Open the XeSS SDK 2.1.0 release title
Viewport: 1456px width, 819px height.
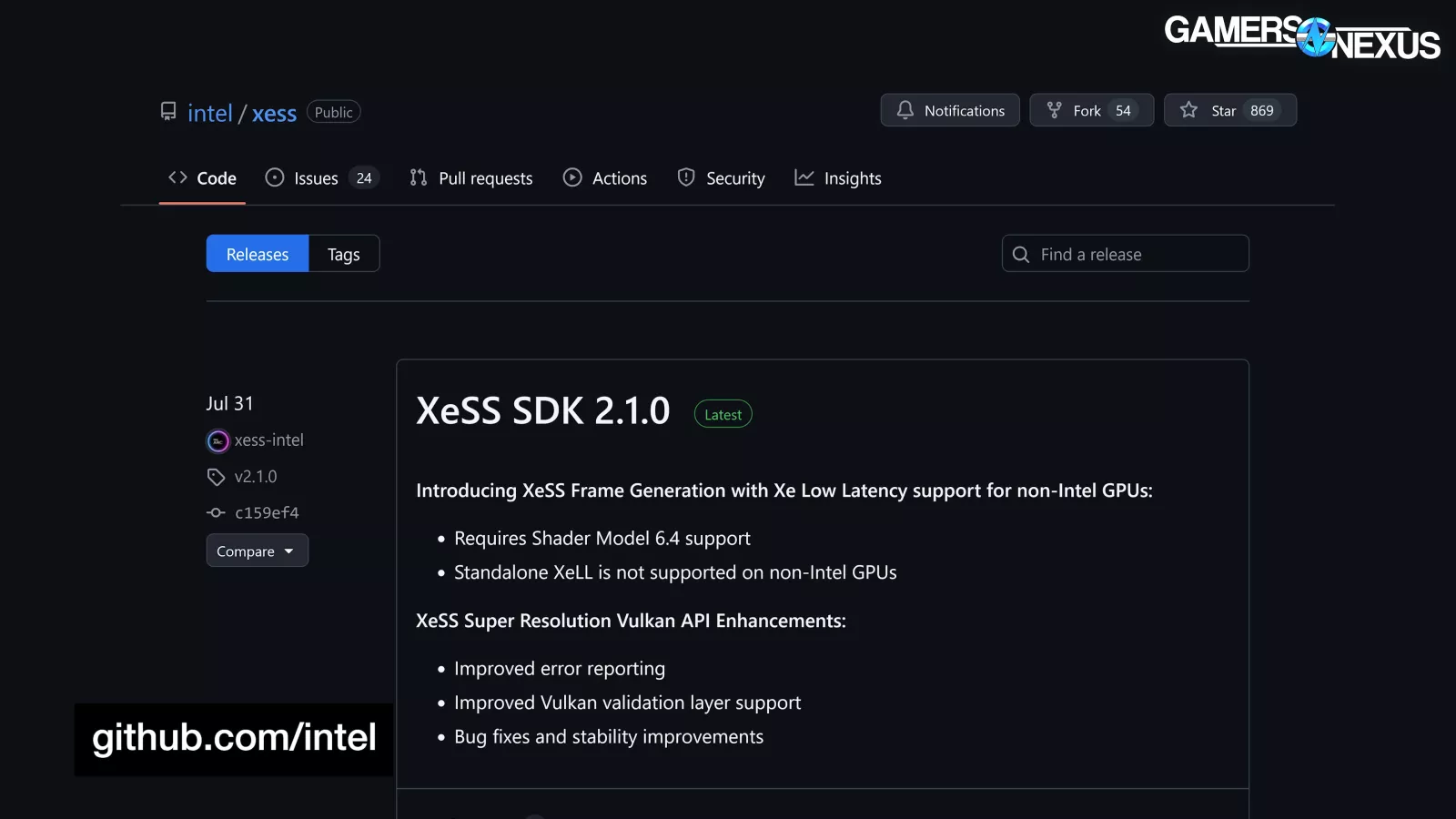(543, 411)
